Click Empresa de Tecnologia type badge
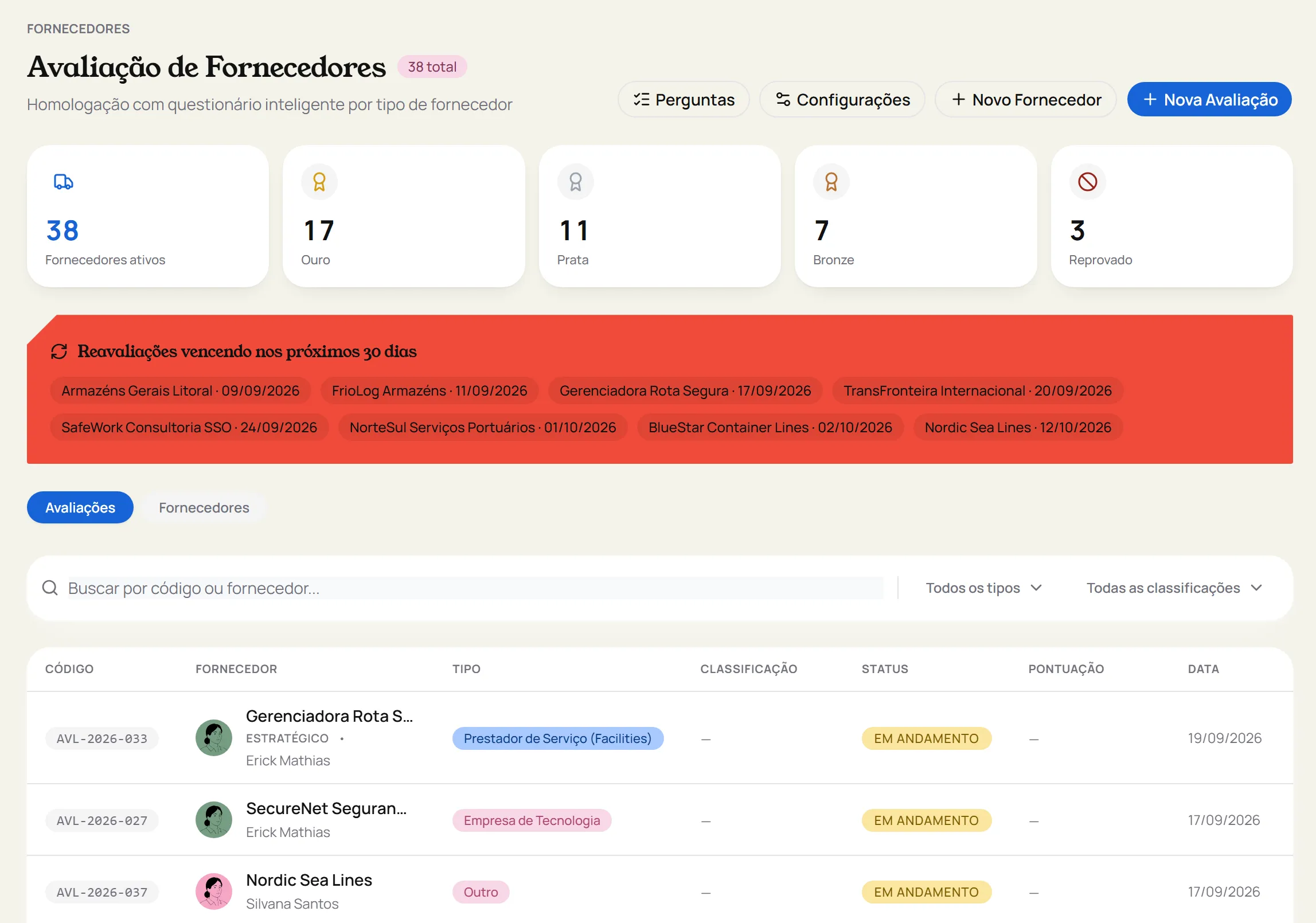The width and height of the screenshot is (1316, 923). pos(532,820)
